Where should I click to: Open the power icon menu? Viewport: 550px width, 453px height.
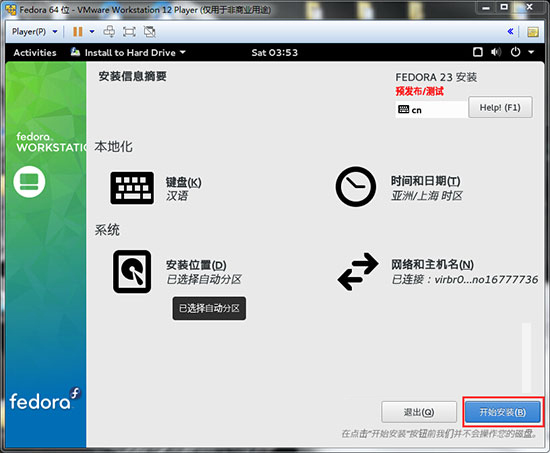click(515, 52)
